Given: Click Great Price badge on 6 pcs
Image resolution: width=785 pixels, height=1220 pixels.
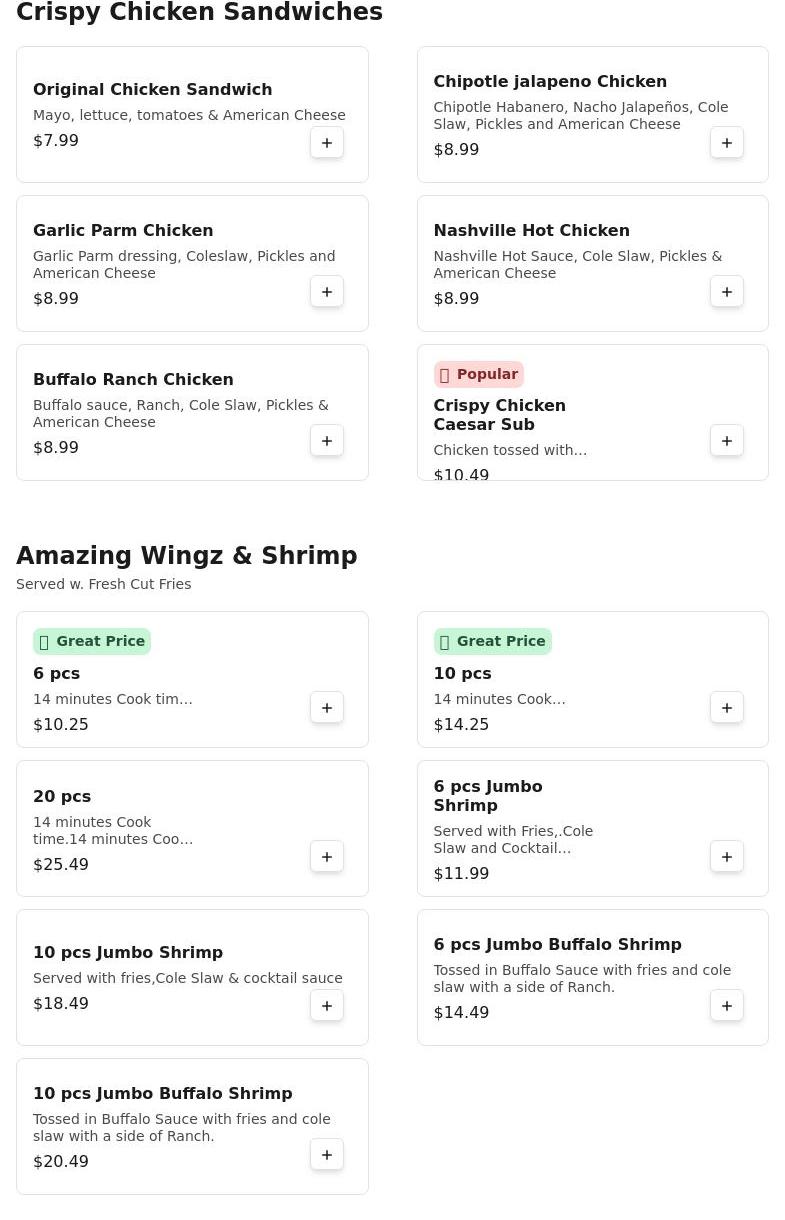Looking at the screenshot, I should [92, 642].
